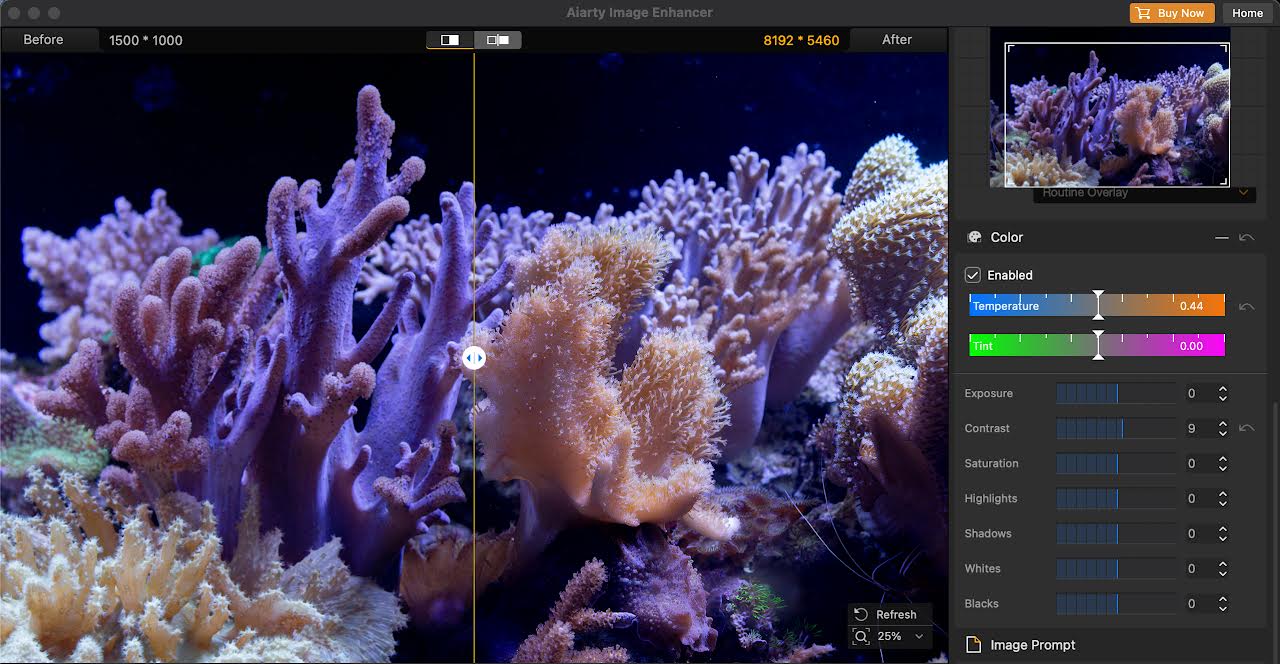Reset the Temperature slider using its undo icon
This screenshot has height=664, width=1280.
(1247, 306)
